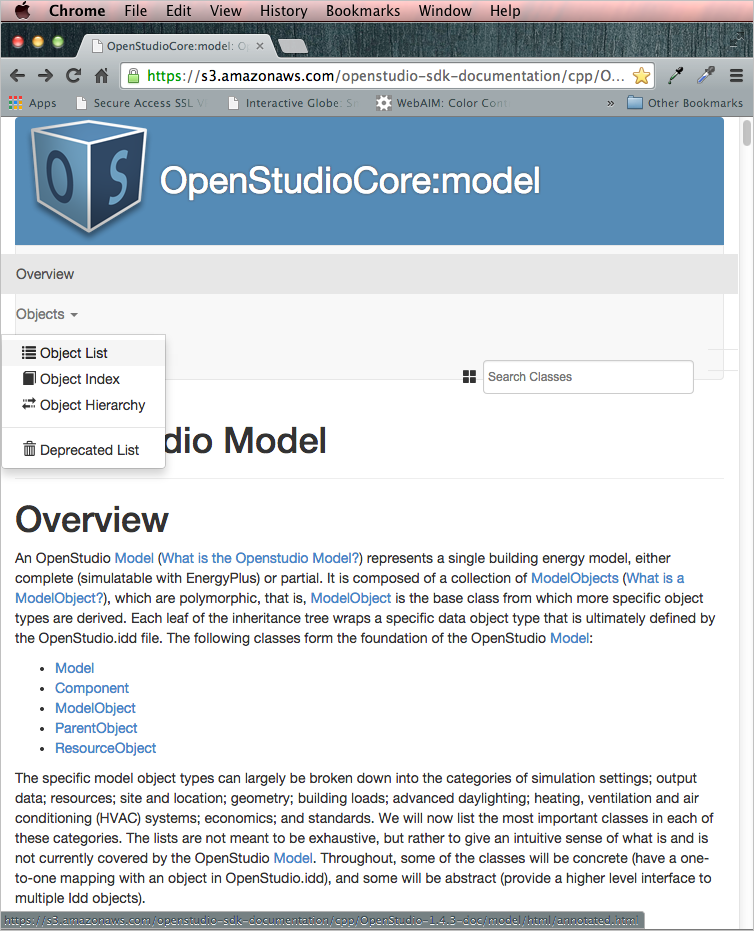The image size is (754, 931).
Task: Collapse the Objects dropdown menu
Action: pos(46,314)
